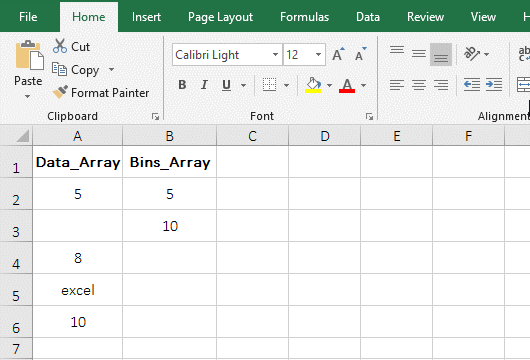The height and width of the screenshot is (360, 530).
Task: Select Align Right icon
Action: click(x=441, y=85)
